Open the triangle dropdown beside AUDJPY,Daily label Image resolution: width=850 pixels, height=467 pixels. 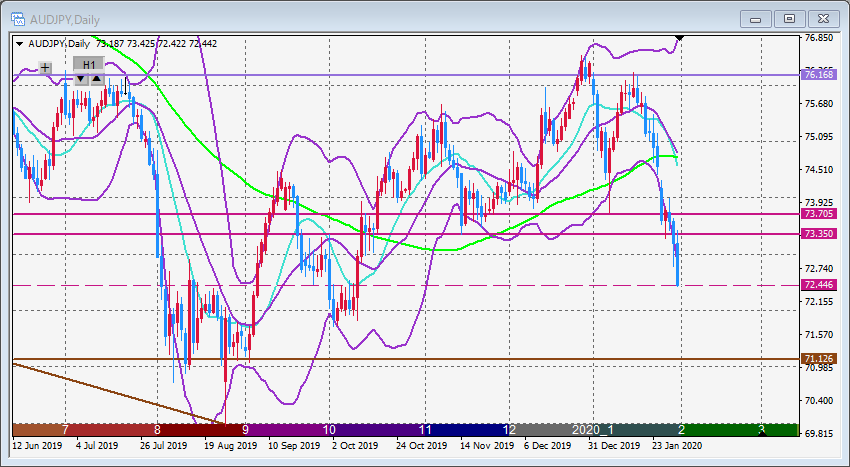coord(20,44)
